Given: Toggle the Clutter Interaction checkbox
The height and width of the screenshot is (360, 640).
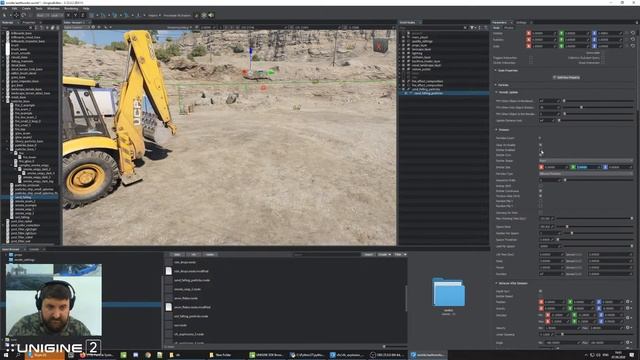Looking at the screenshot, I should click(x=531, y=63).
